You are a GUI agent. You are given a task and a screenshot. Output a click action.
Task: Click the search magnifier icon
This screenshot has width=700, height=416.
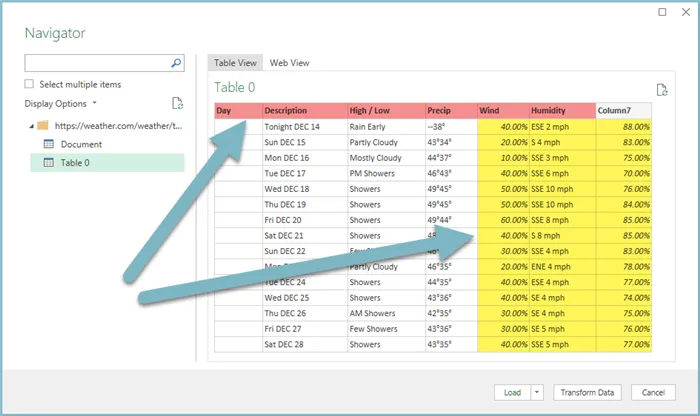tap(177, 63)
